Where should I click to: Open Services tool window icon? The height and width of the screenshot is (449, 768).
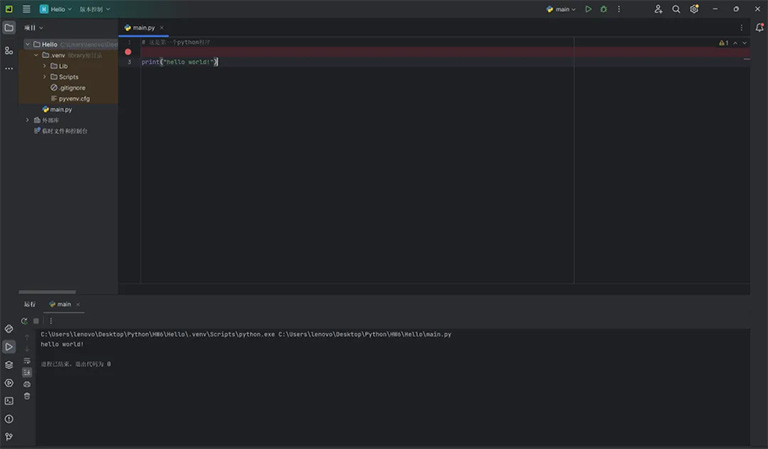click(9, 383)
